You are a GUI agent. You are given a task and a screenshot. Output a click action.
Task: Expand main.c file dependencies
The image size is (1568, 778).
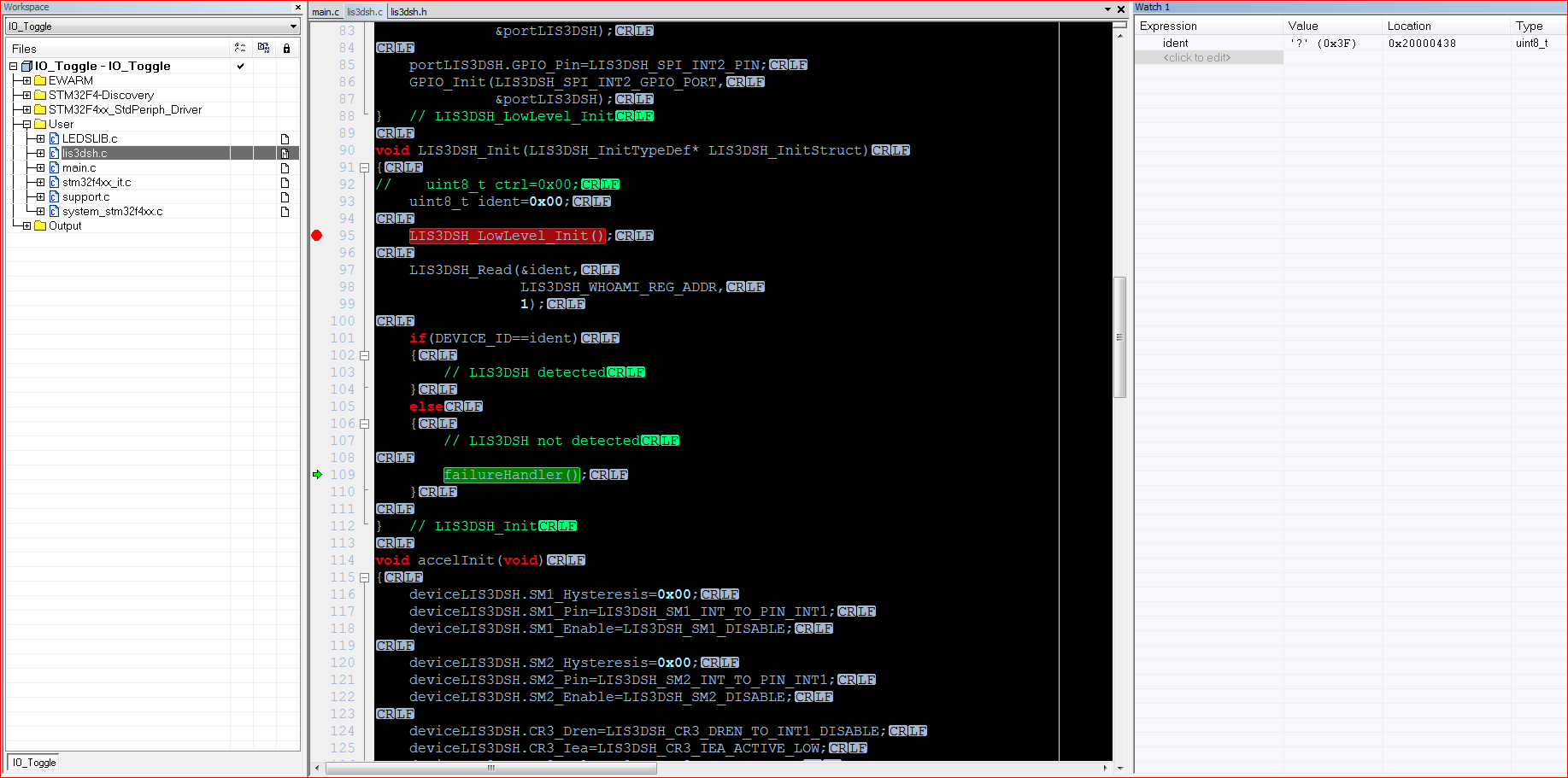click(40, 167)
